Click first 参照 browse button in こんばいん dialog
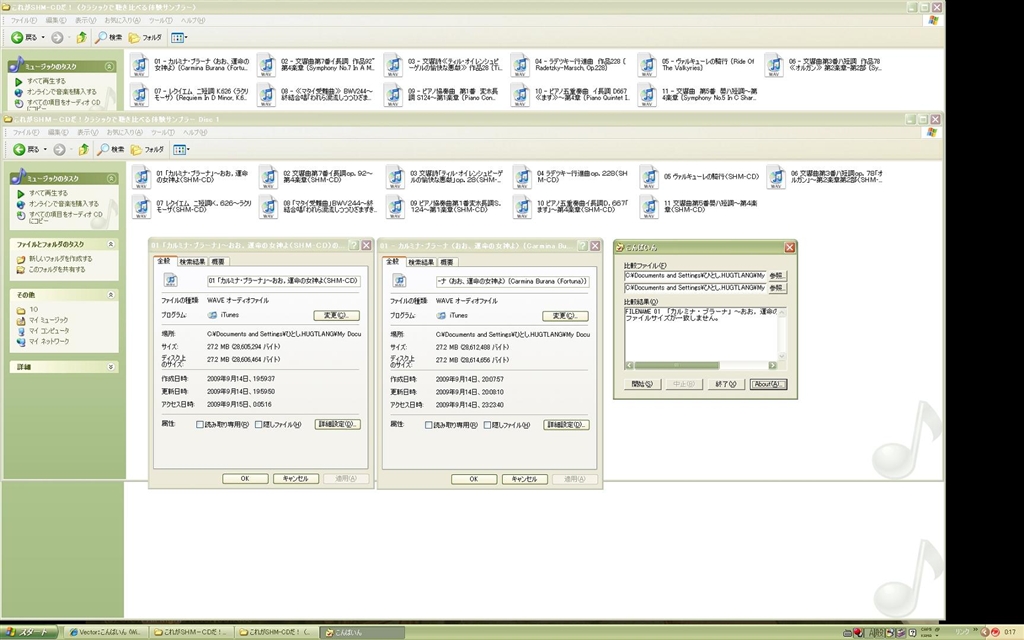Viewport: 1024px width, 640px height. coord(776,276)
